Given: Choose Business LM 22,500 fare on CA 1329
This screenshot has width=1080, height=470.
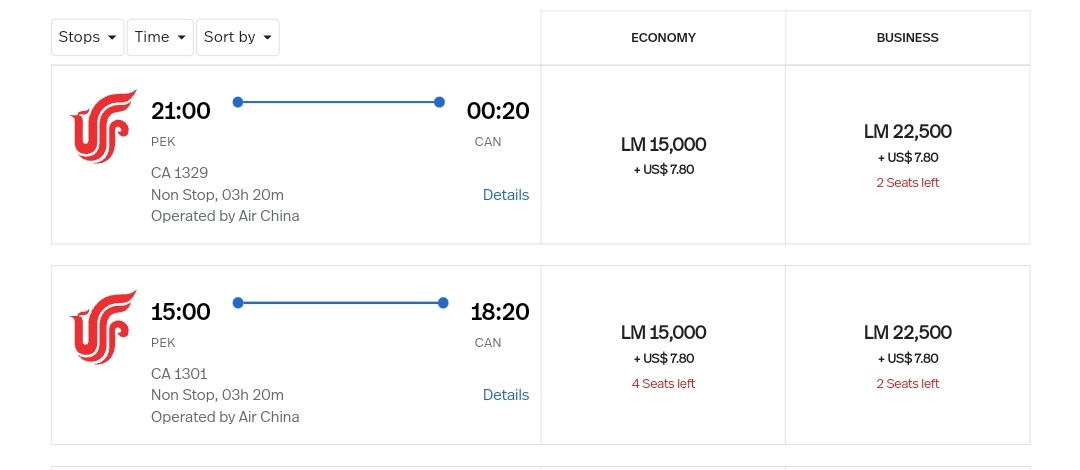Looking at the screenshot, I should pyautogui.click(x=907, y=154).
